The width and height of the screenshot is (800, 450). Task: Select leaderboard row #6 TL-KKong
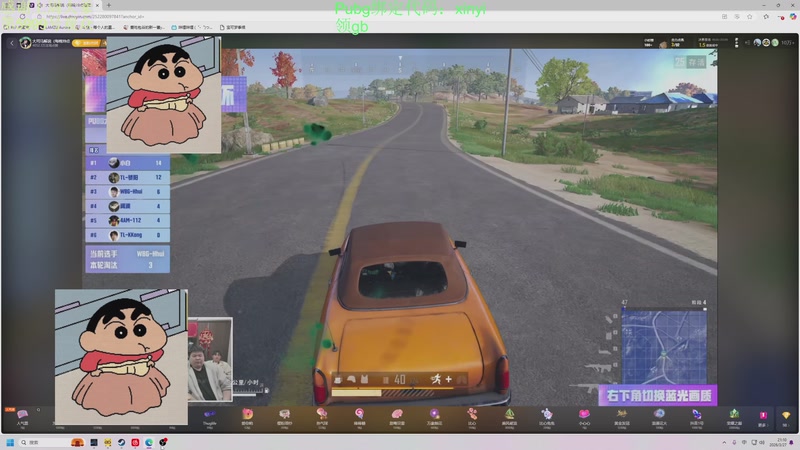pyautogui.click(x=128, y=235)
